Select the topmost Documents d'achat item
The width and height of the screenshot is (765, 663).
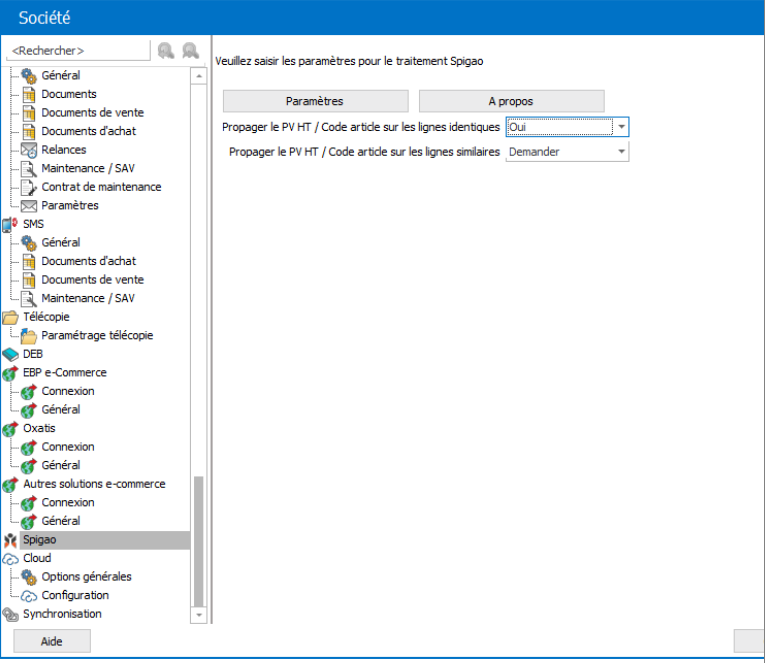88,131
